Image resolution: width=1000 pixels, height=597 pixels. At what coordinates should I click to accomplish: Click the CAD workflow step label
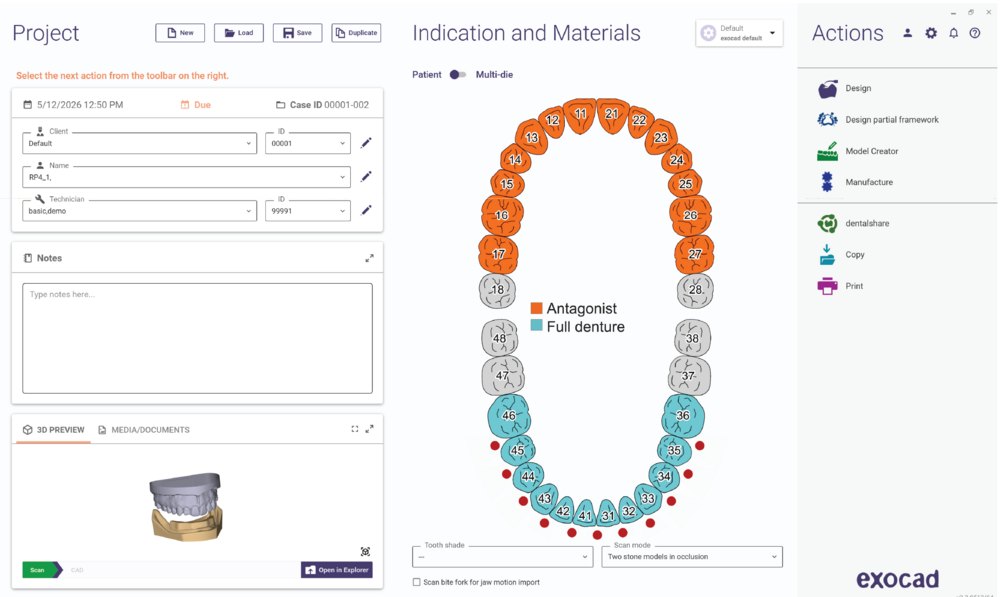coord(77,570)
